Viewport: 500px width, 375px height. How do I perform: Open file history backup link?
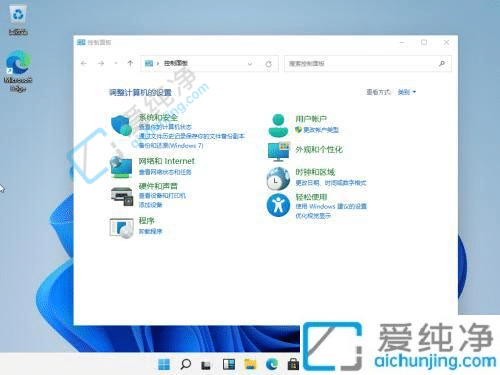click(192, 136)
